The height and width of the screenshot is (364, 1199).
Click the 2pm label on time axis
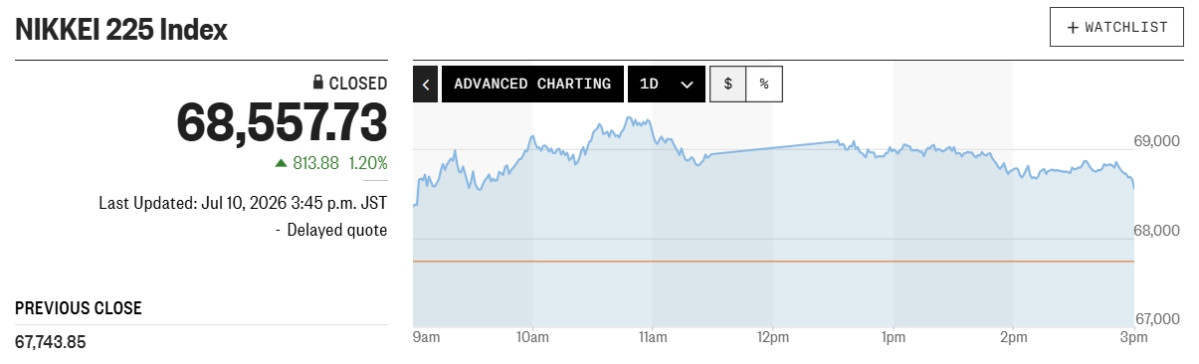(1012, 337)
